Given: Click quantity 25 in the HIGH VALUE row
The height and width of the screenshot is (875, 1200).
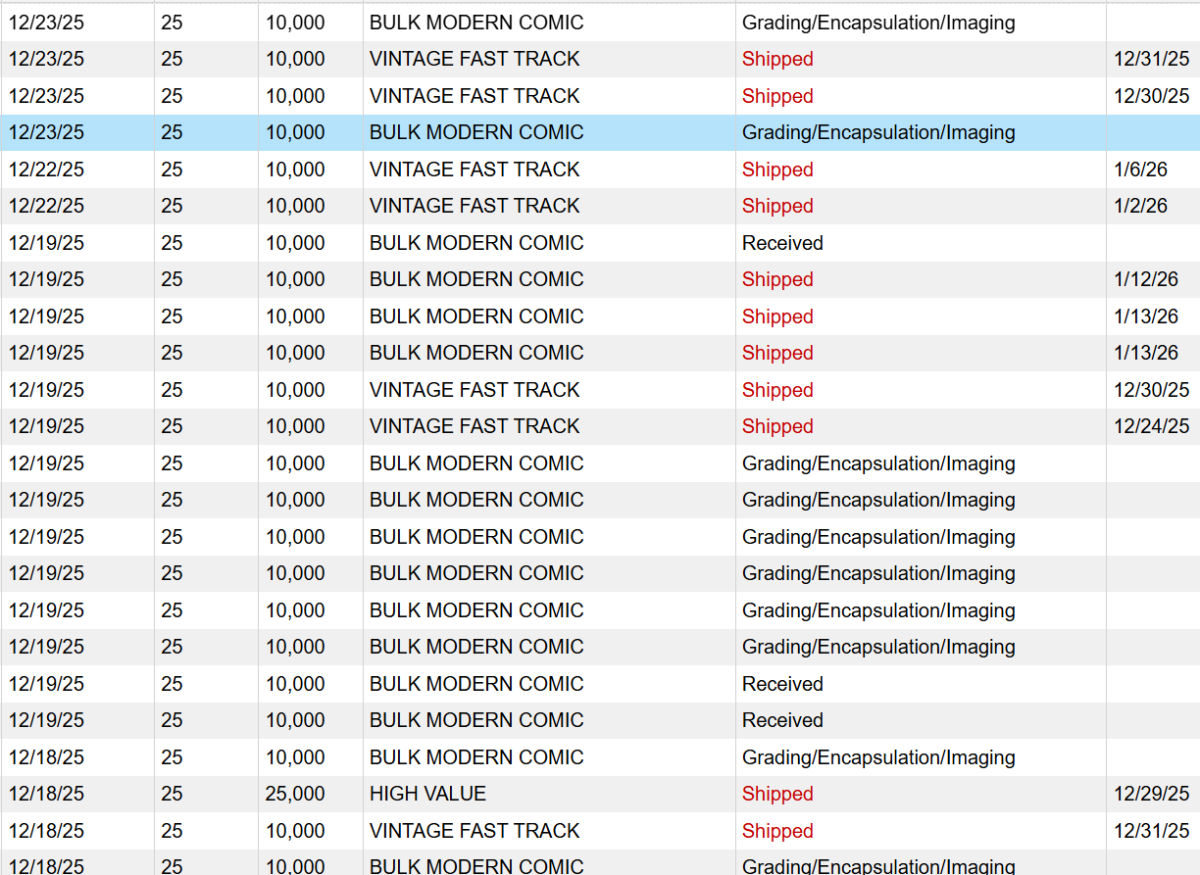Looking at the screenshot, I should pyautogui.click(x=171, y=794).
